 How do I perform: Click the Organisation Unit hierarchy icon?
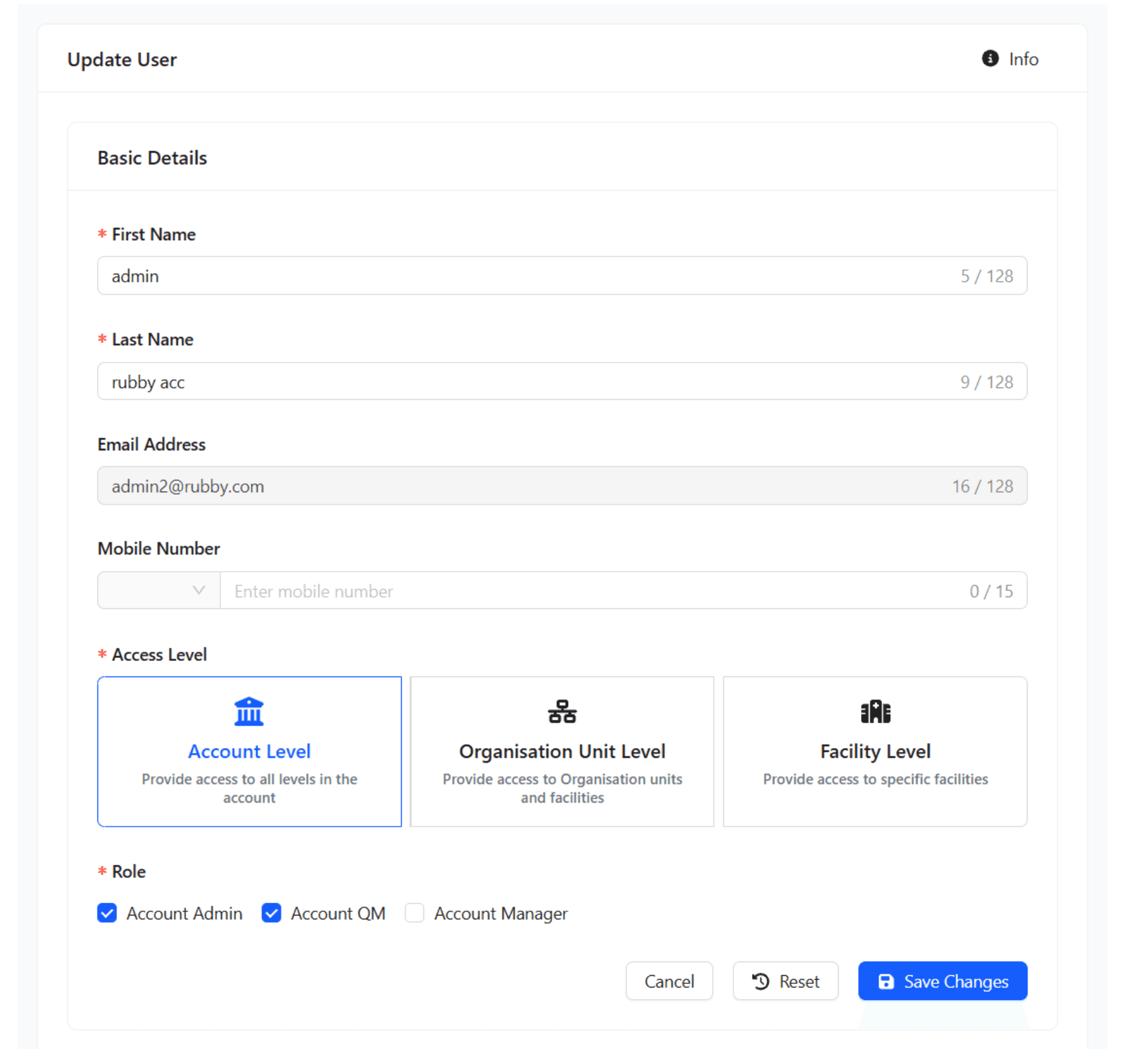click(562, 711)
